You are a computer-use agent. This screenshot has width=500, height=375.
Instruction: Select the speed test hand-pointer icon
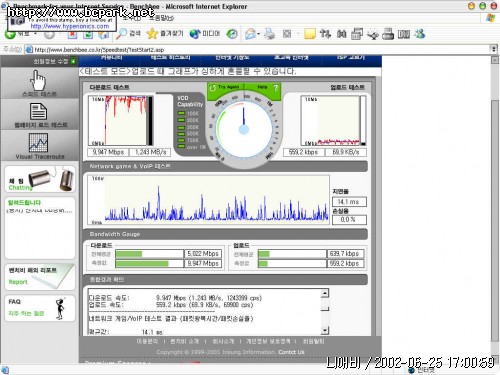38,81
